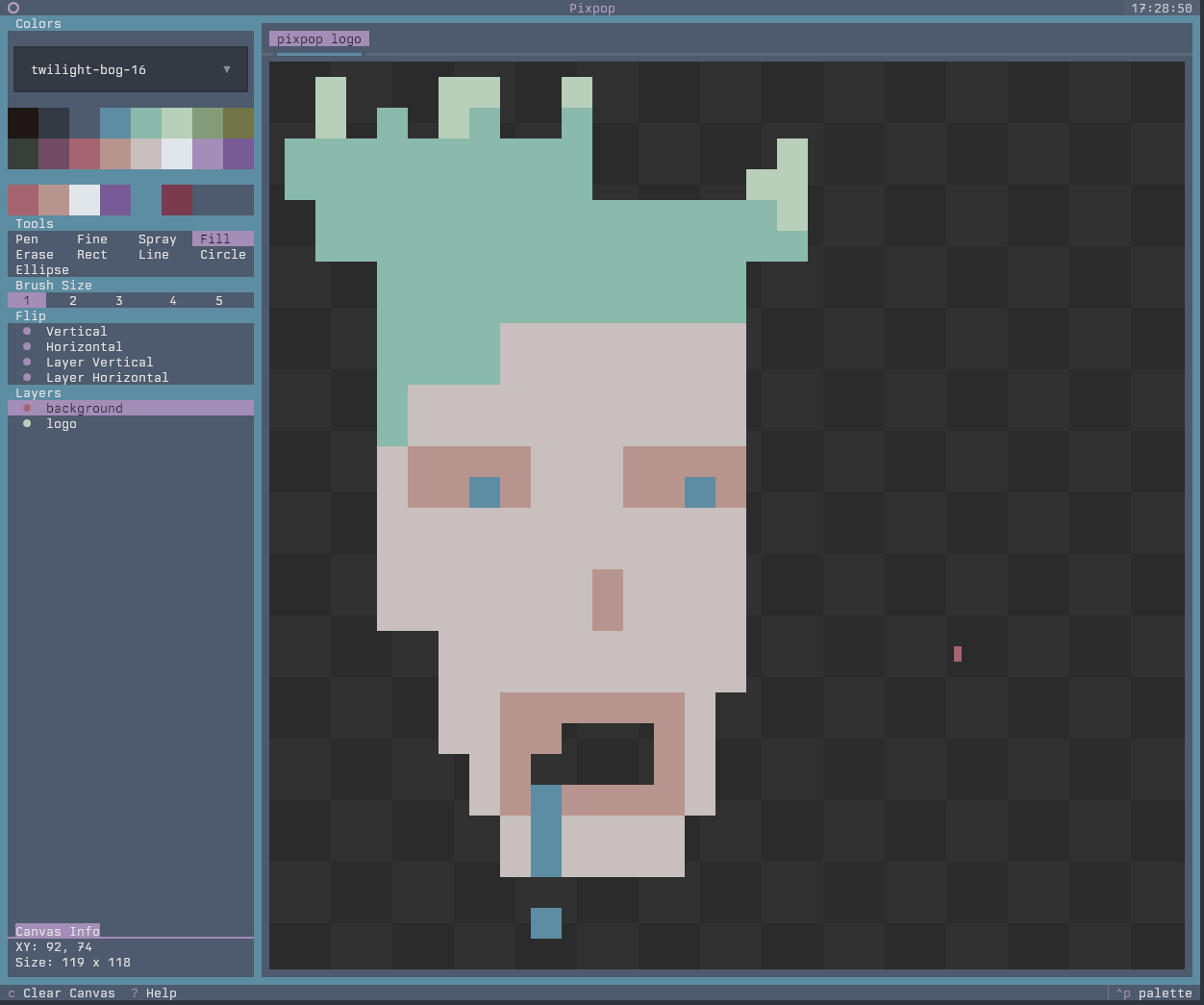Pick the near-black swatch in palette grid

(23, 123)
